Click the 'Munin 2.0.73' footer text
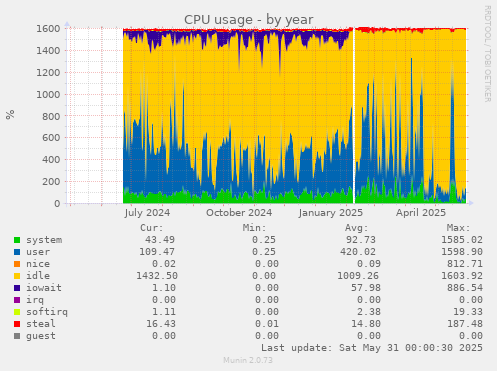This screenshot has width=497, height=371. (x=248, y=360)
